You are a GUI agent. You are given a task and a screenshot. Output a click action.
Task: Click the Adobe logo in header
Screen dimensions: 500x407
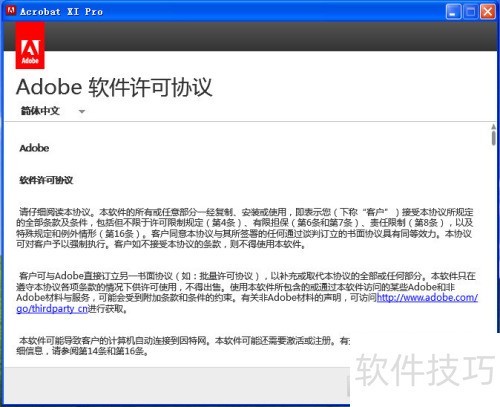30,45
